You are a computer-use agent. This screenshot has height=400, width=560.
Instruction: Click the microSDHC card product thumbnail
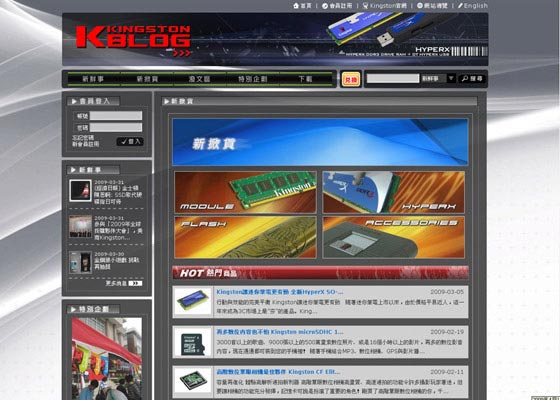pyautogui.click(x=192, y=342)
